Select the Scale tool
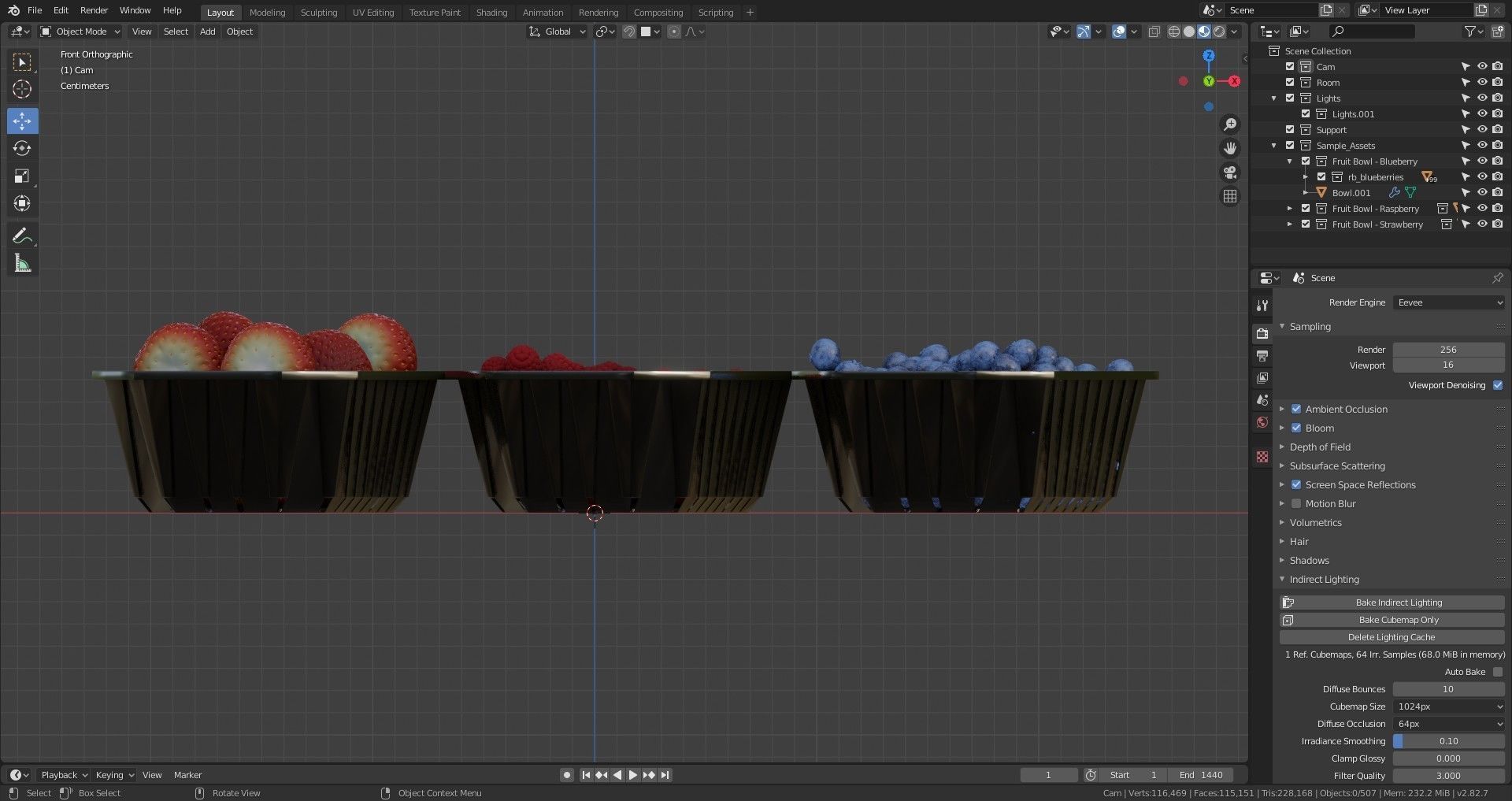Viewport: 1512px width, 801px height. coord(22,176)
